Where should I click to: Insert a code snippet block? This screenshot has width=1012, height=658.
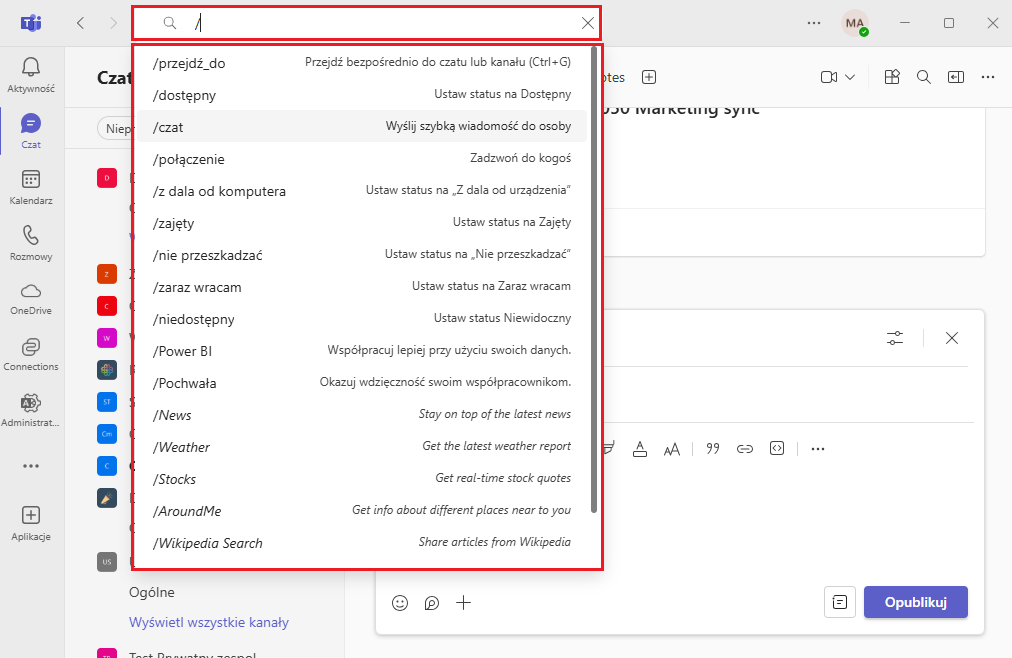[x=777, y=449]
